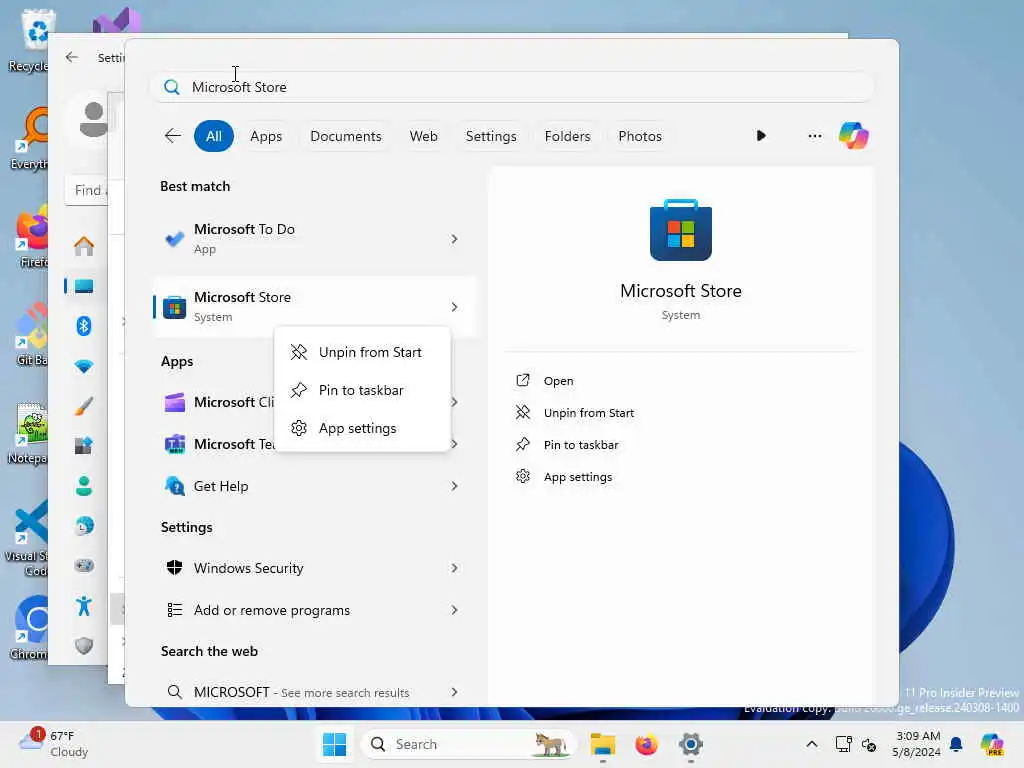Open Gaming controller icon in Settings sidebar
1024x768 pixels.
(x=84, y=566)
